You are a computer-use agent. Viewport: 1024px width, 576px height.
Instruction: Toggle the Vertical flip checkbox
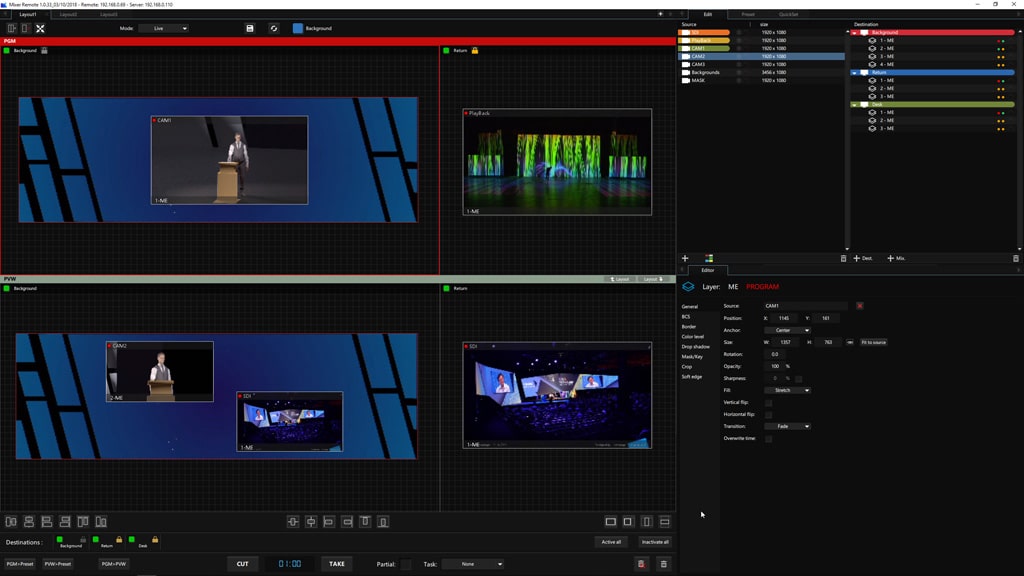tap(768, 402)
